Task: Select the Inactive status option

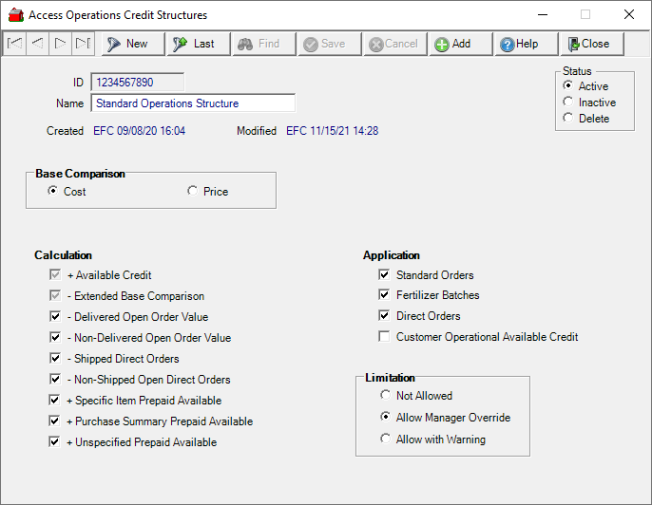Action: point(568,102)
